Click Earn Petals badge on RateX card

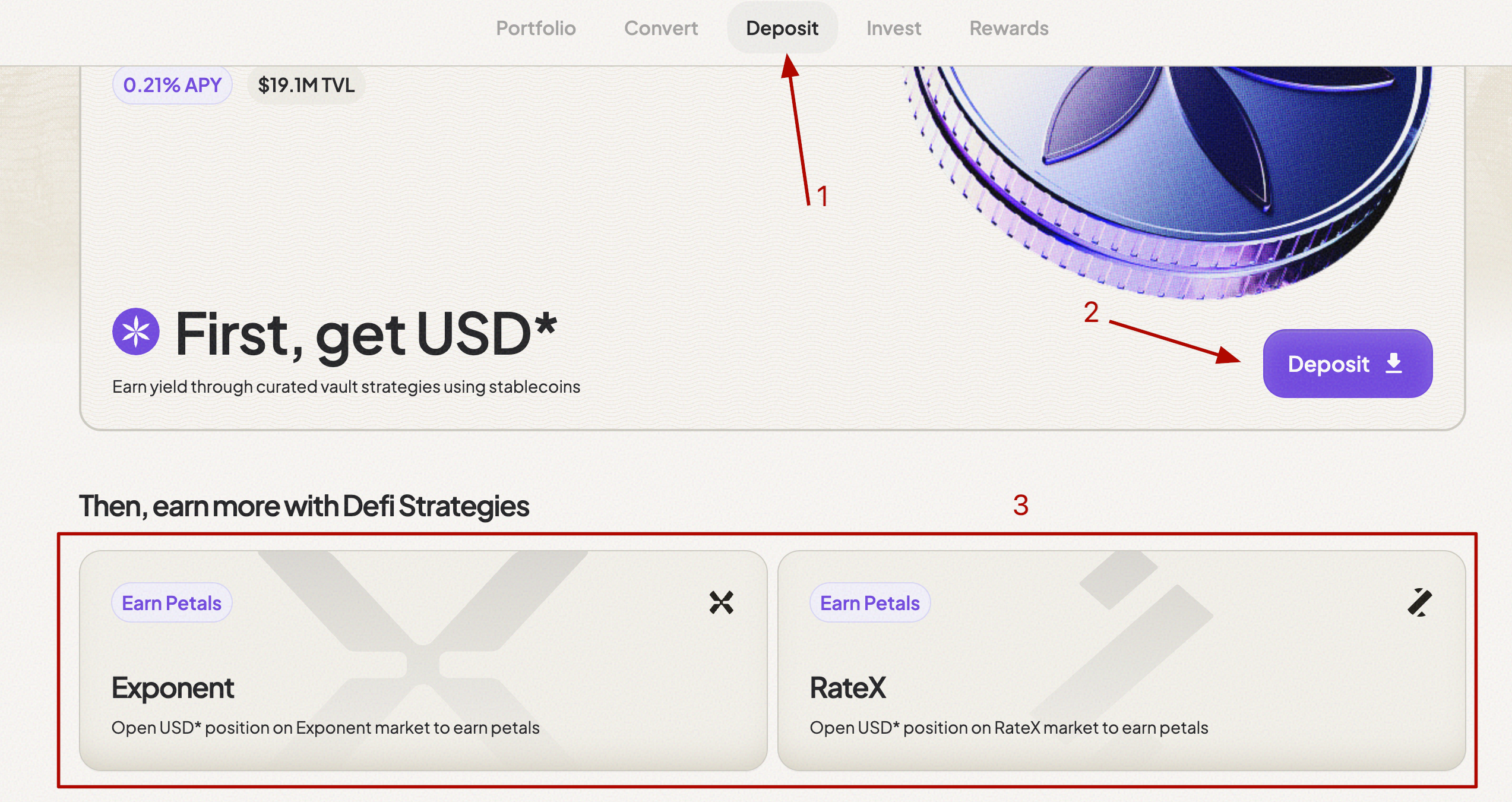pos(870,603)
